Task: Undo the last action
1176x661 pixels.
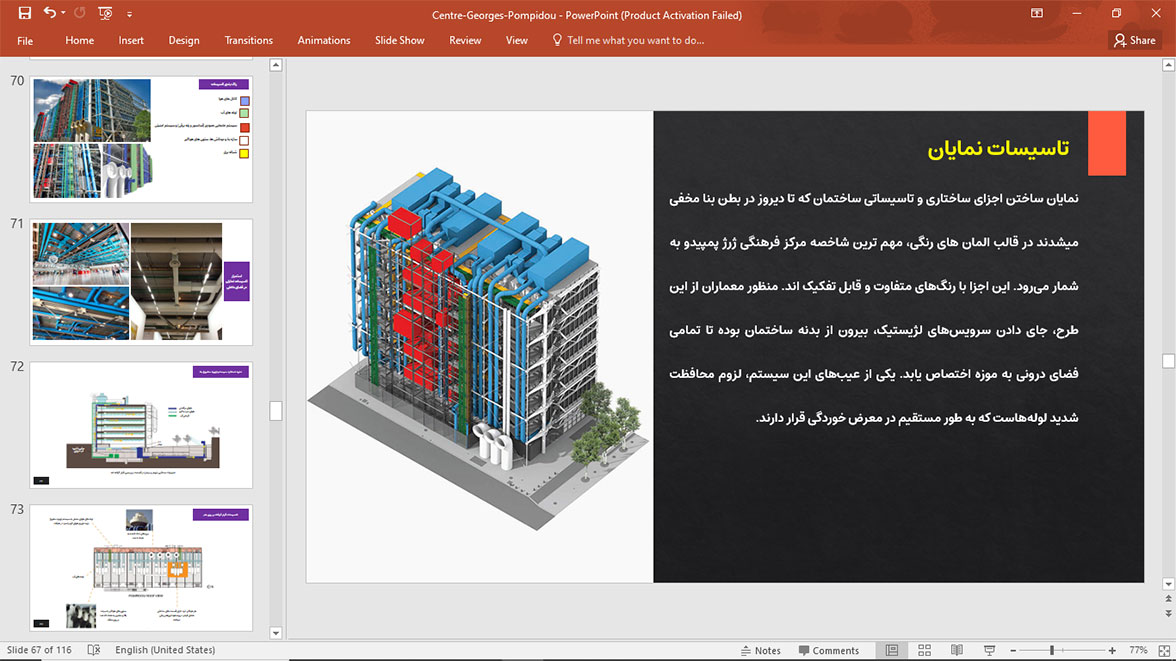Action: pos(50,13)
